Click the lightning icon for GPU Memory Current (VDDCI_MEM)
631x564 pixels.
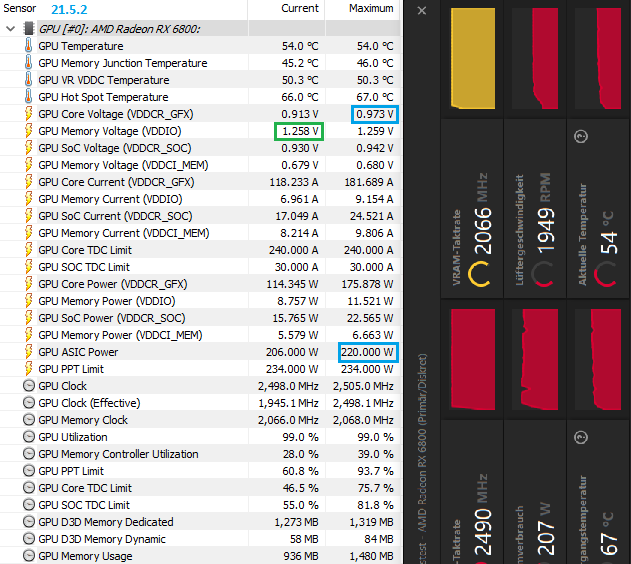(x=29, y=233)
